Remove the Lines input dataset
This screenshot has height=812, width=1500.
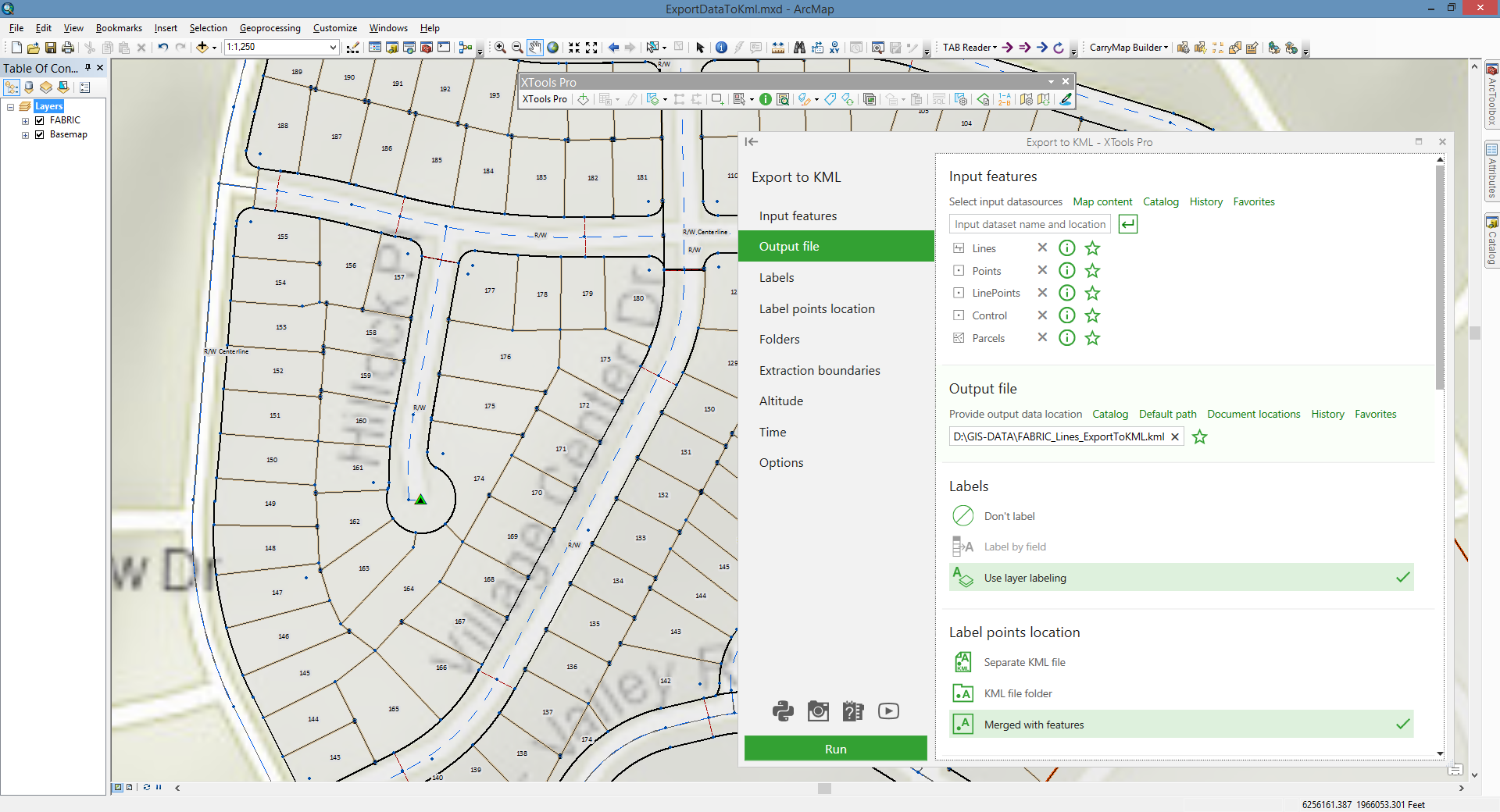1041,248
